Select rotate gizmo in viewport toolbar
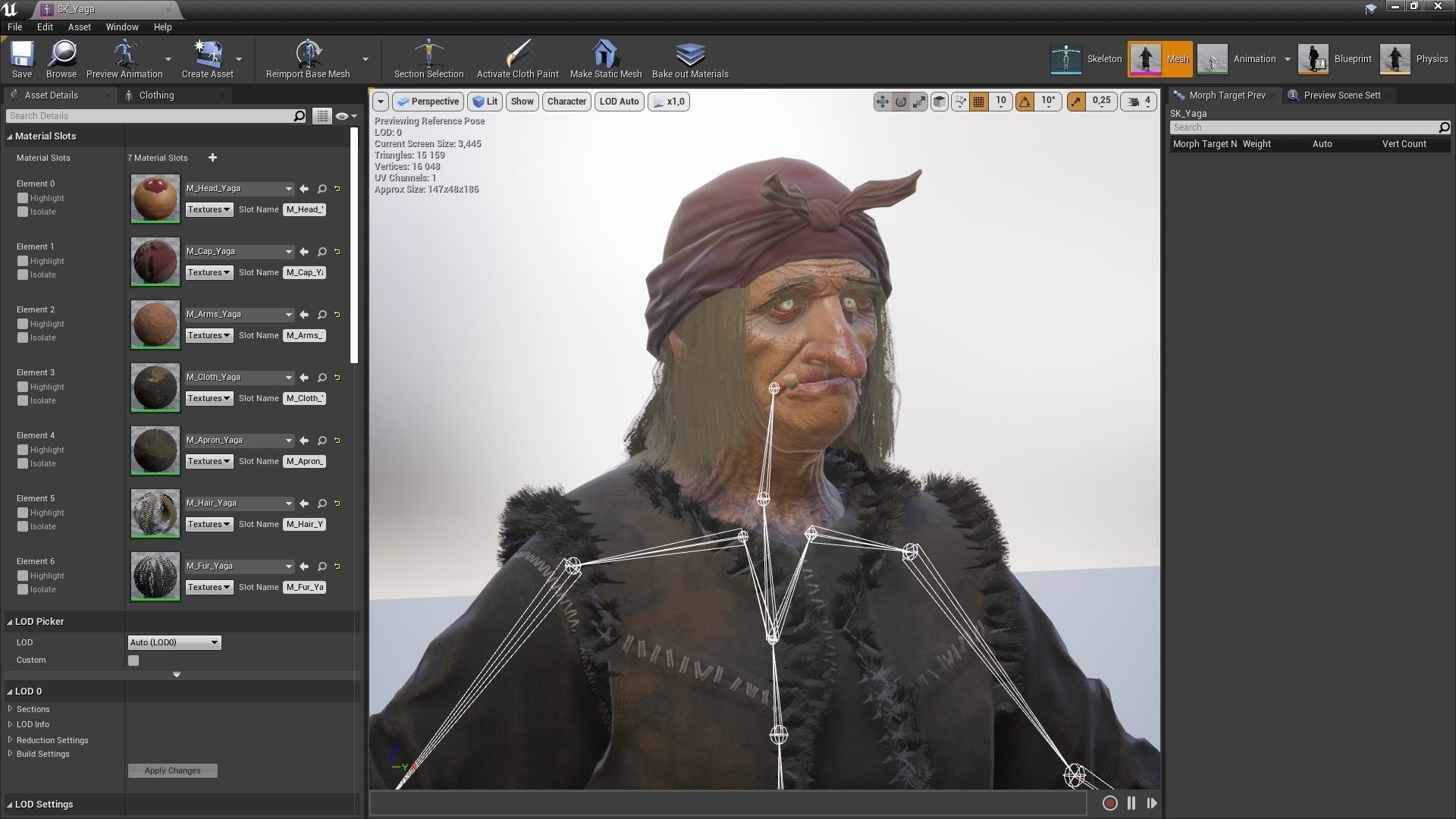This screenshot has width=1456, height=819. click(901, 102)
